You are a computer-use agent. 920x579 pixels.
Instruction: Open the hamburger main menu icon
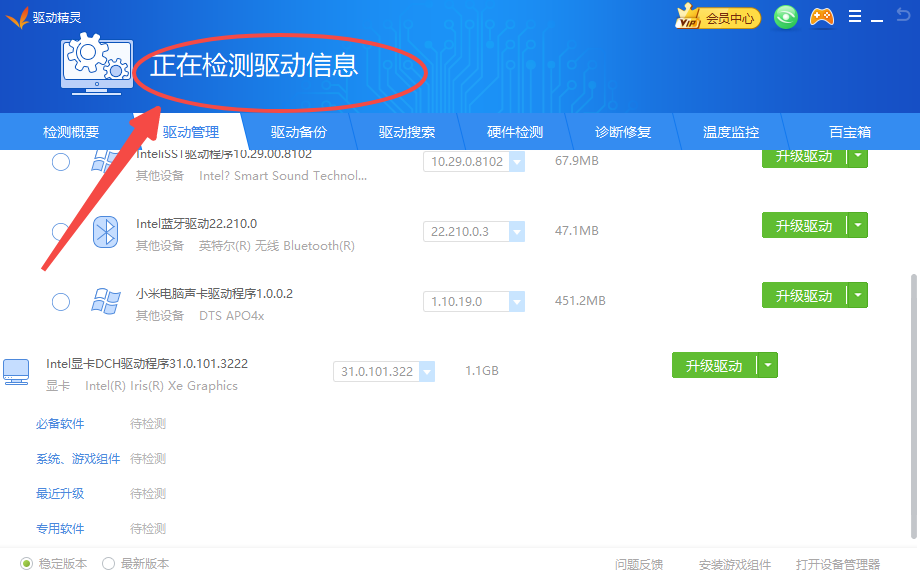(x=855, y=17)
